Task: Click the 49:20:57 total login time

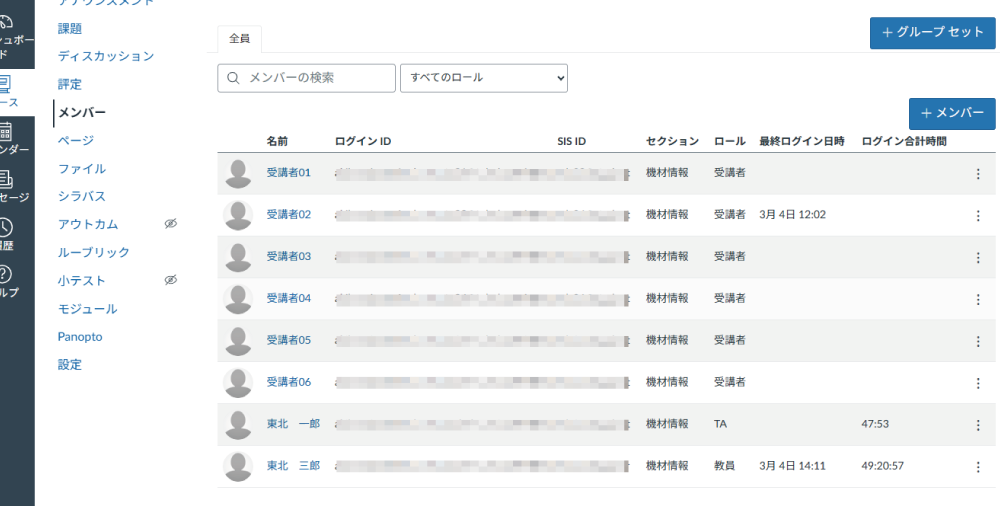Action: (x=882, y=466)
